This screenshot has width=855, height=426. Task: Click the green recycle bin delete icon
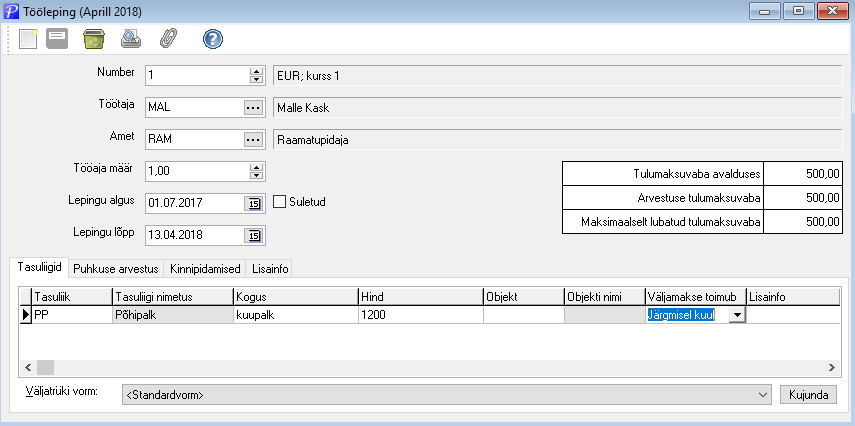point(94,39)
